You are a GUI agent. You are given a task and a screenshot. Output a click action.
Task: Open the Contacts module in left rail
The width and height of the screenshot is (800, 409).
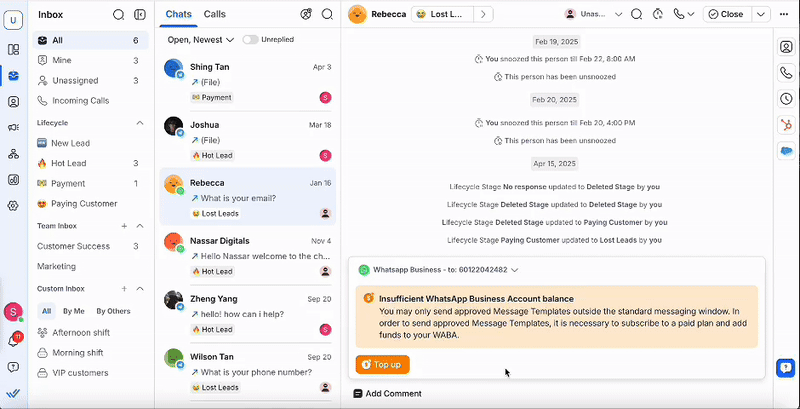tap(13, 102)
